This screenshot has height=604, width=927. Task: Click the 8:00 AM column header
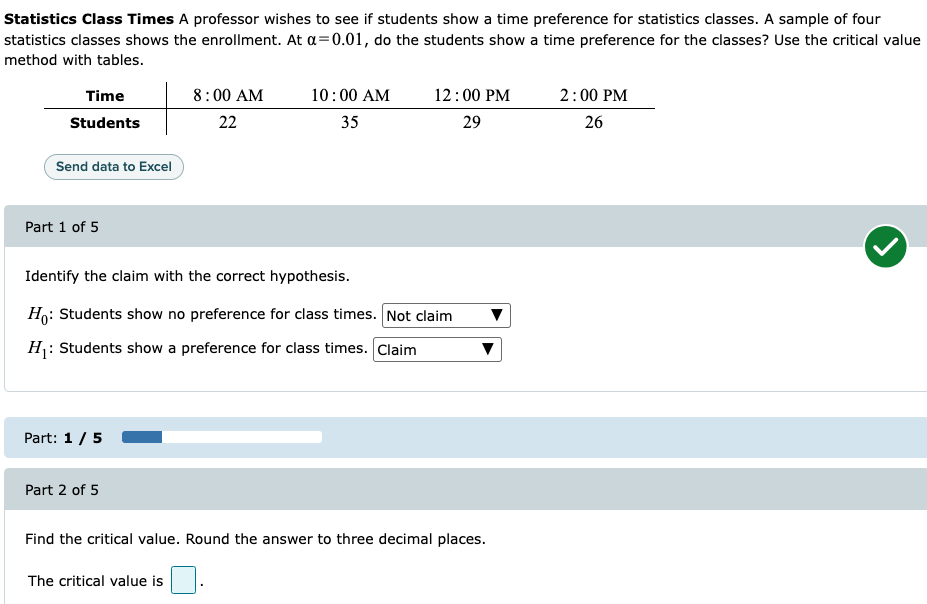228,95
